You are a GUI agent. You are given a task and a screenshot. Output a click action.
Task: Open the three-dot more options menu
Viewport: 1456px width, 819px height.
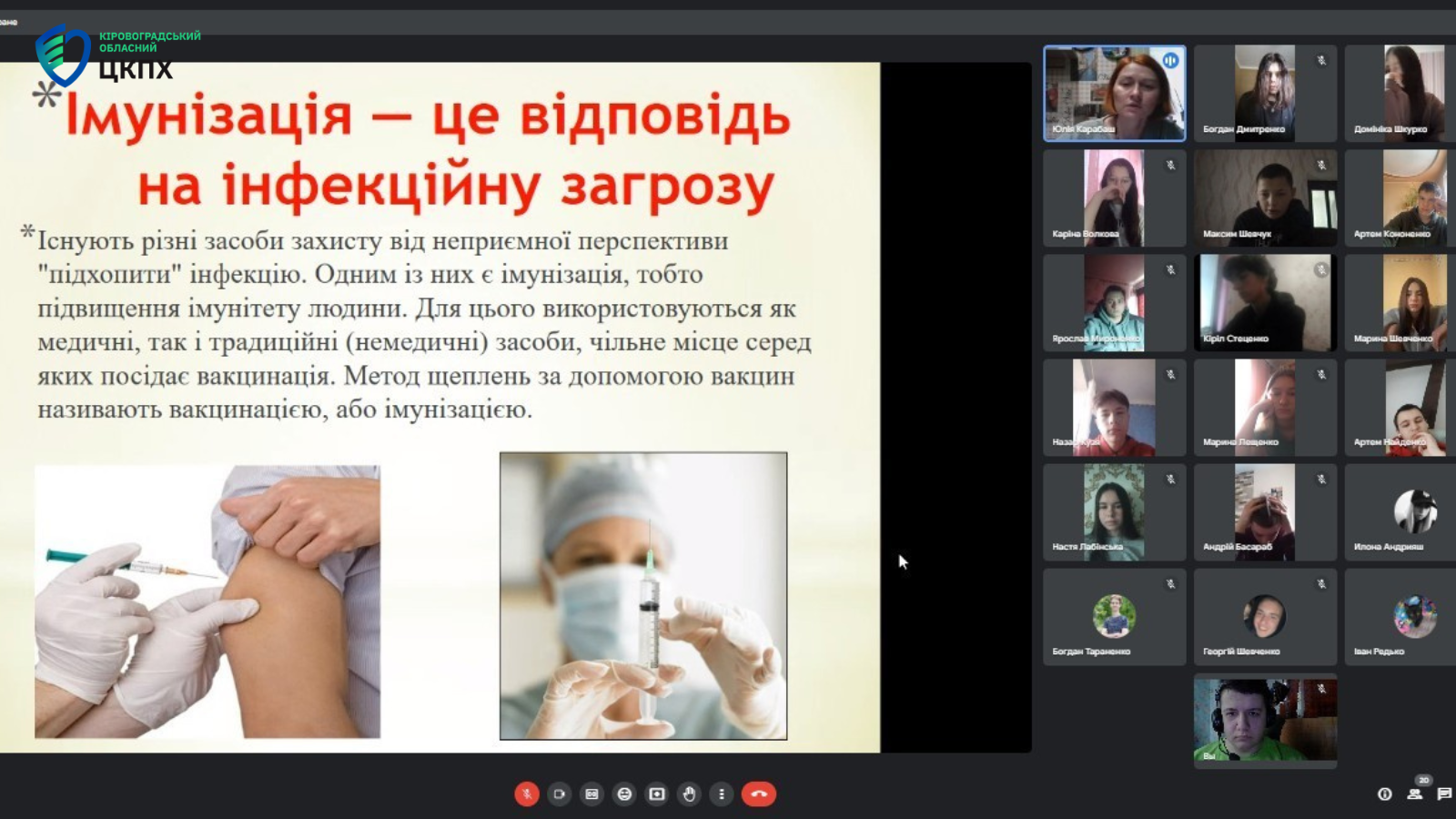pos(722,794)
